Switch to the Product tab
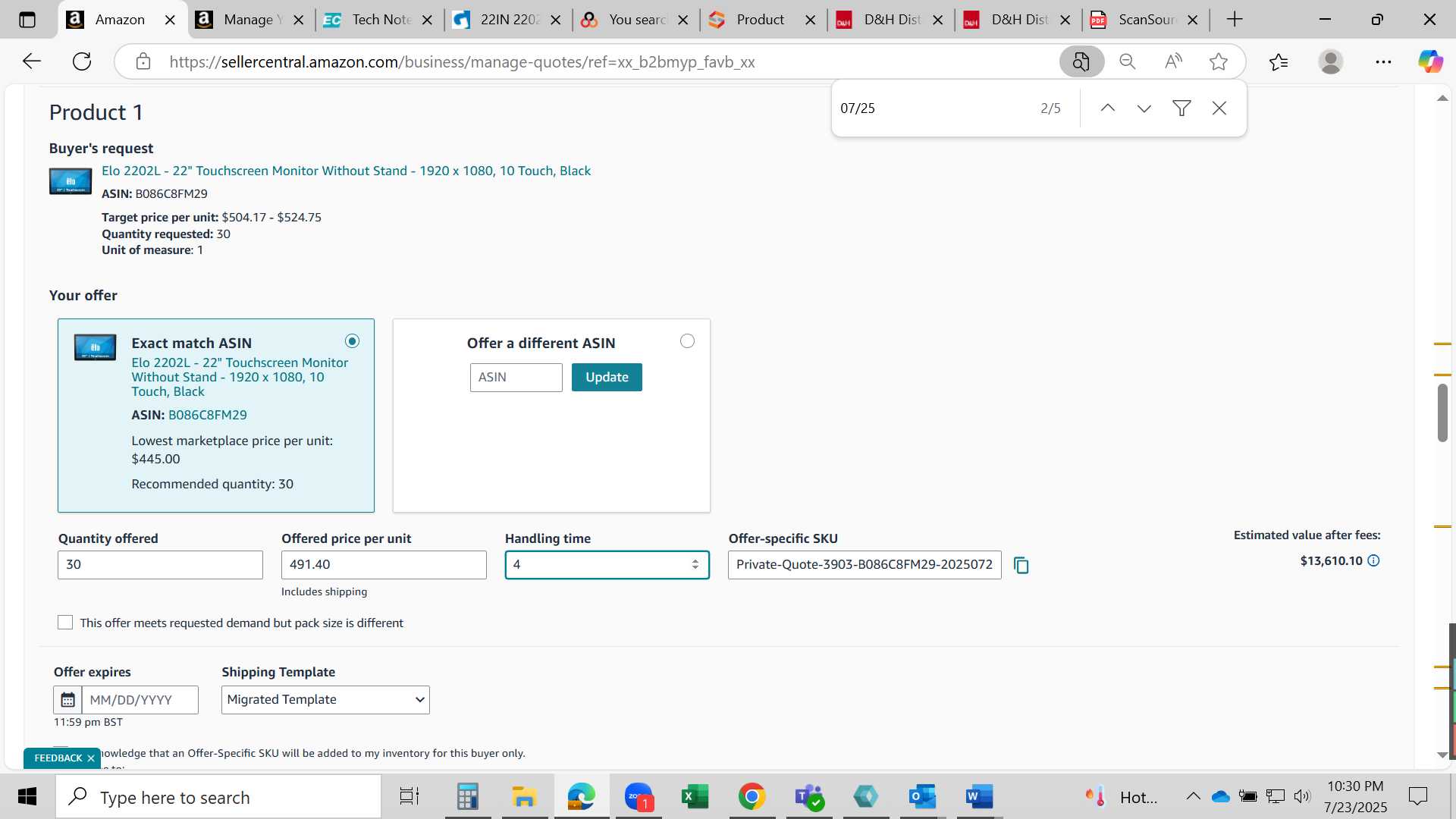Viewport: 1456px width, 819px height. [761, 20]
